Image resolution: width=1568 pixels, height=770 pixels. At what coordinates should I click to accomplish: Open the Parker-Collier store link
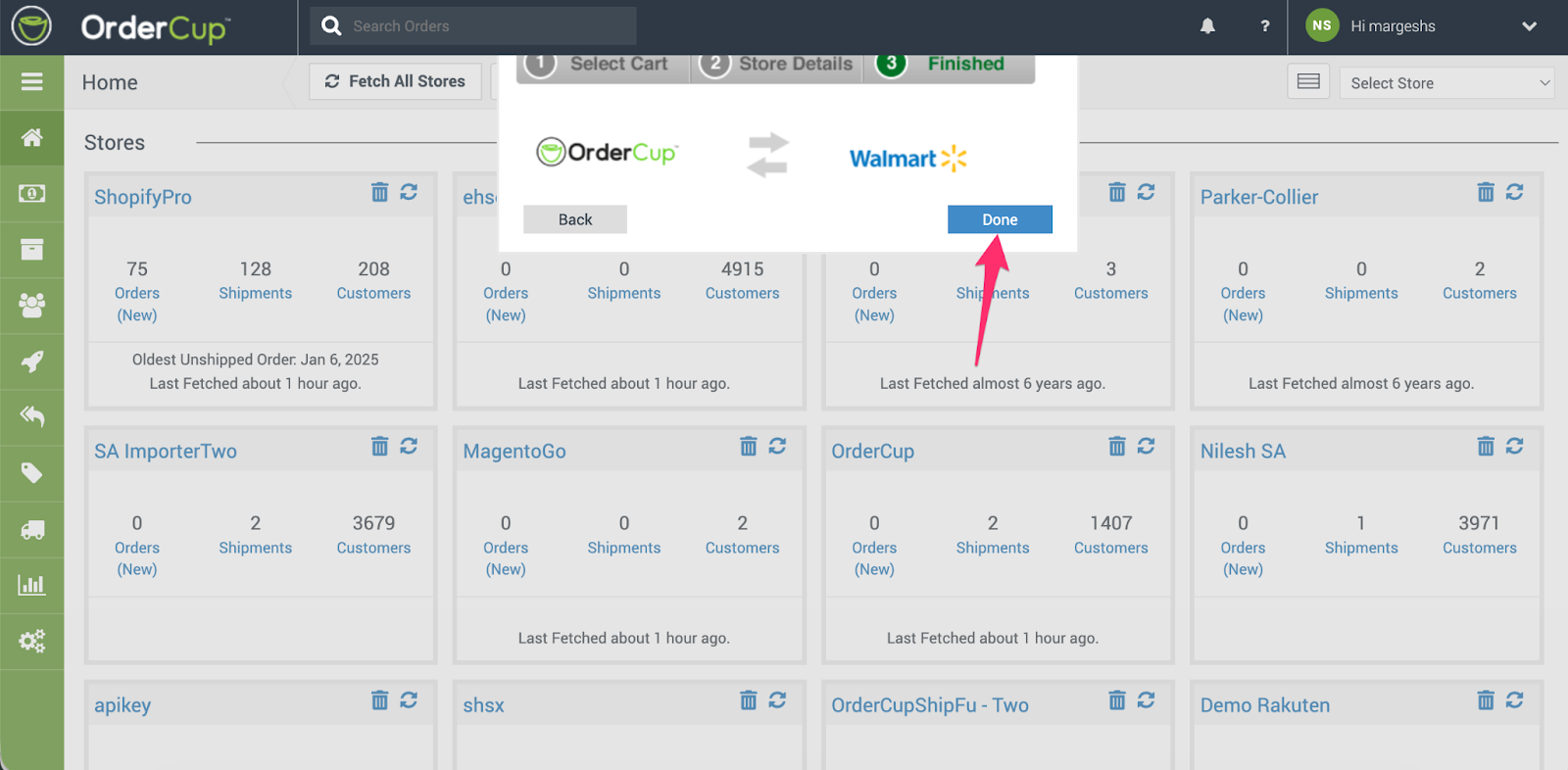pyautogui.click(x=1259, y=197)
